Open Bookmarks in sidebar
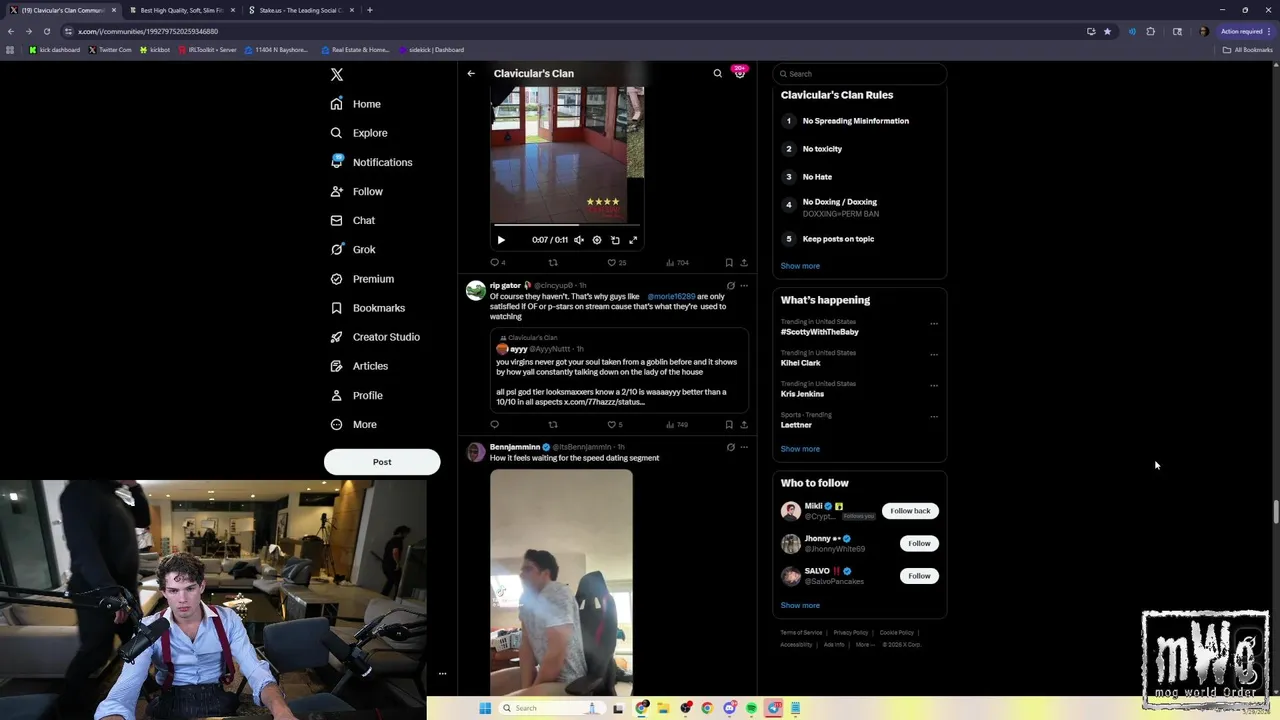 tap(367, 308)
